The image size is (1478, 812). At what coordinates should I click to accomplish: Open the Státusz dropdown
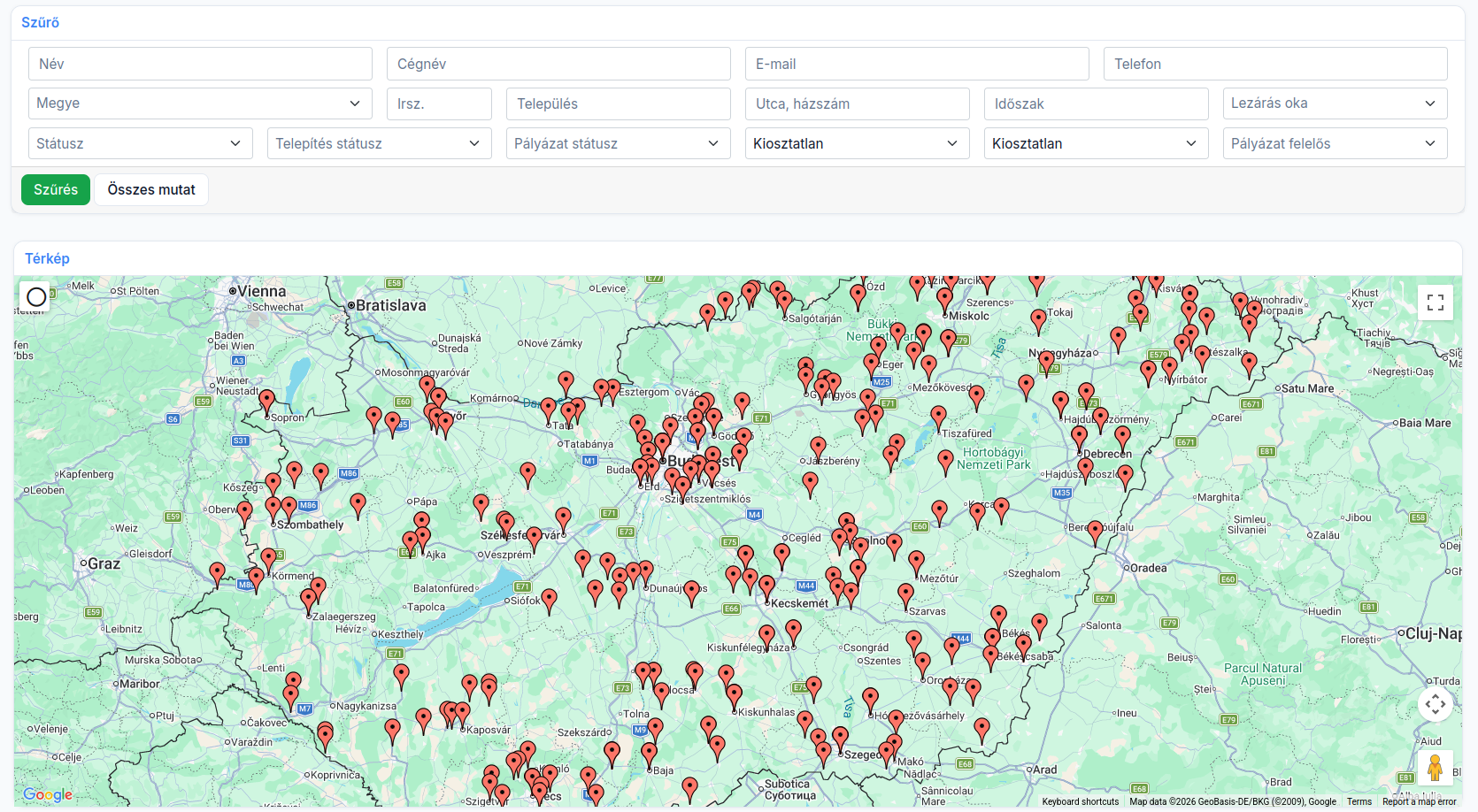(140, 143)
